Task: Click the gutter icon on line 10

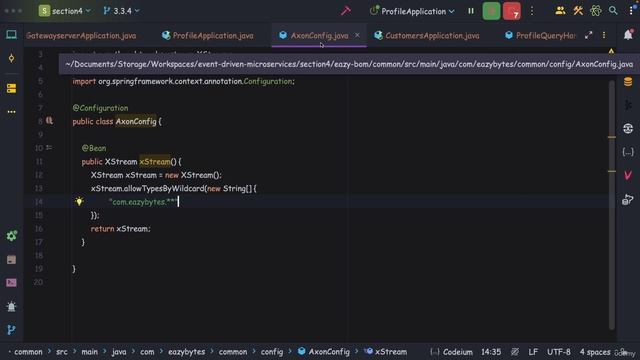Action: pyautogui.click(x=49, y=148)
